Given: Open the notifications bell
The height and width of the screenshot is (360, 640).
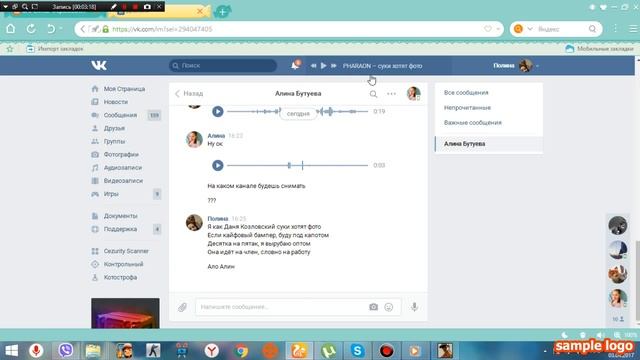Looking at the screenshot, I should (295, 65).
